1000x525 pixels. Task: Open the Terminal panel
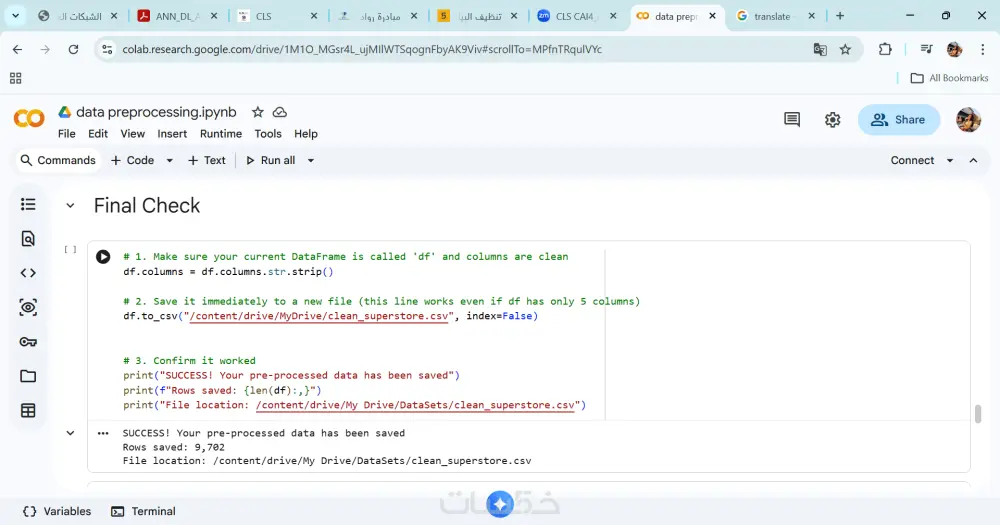[x=143, y=512]
